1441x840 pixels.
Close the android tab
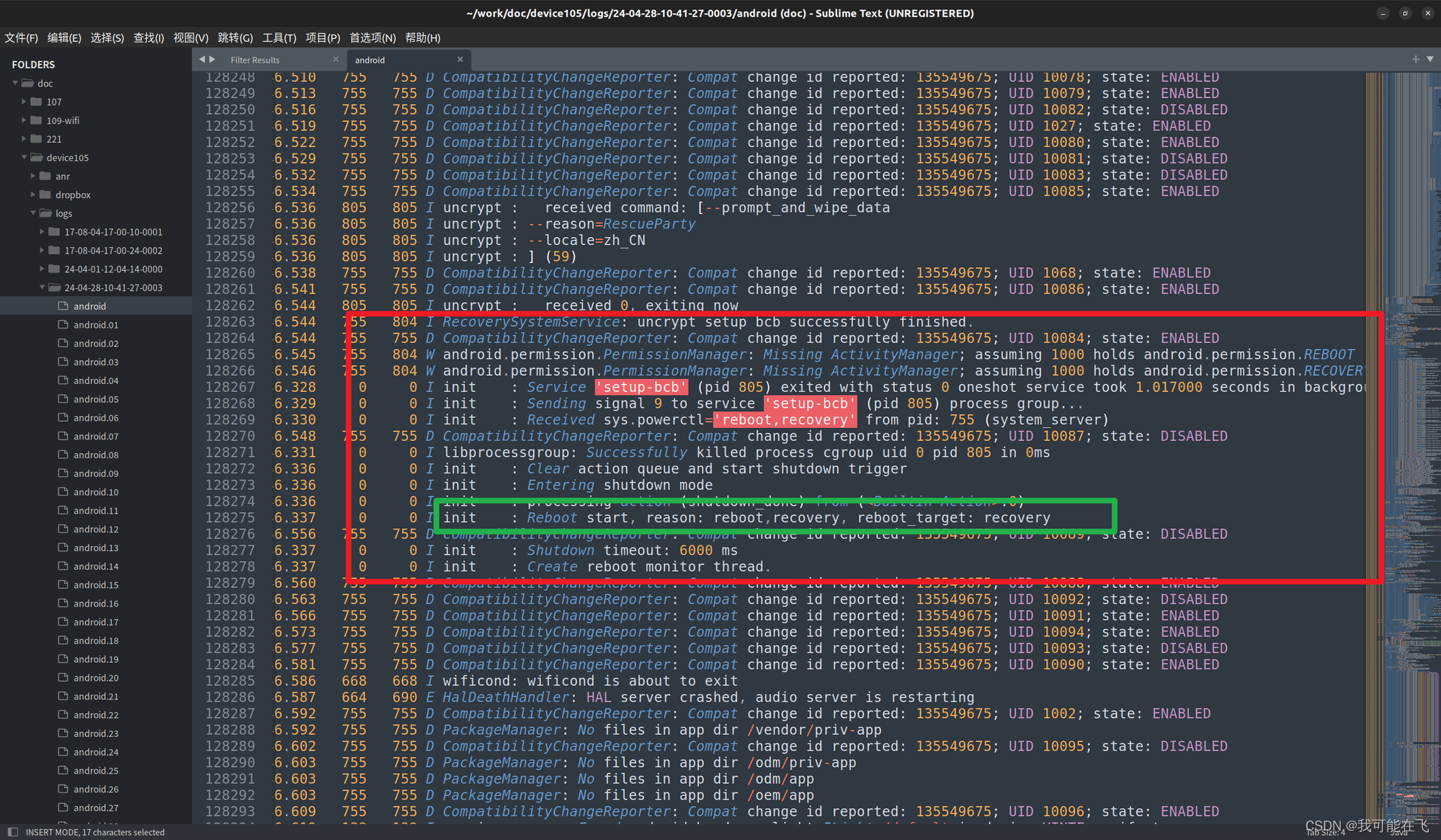coord(460,59)
